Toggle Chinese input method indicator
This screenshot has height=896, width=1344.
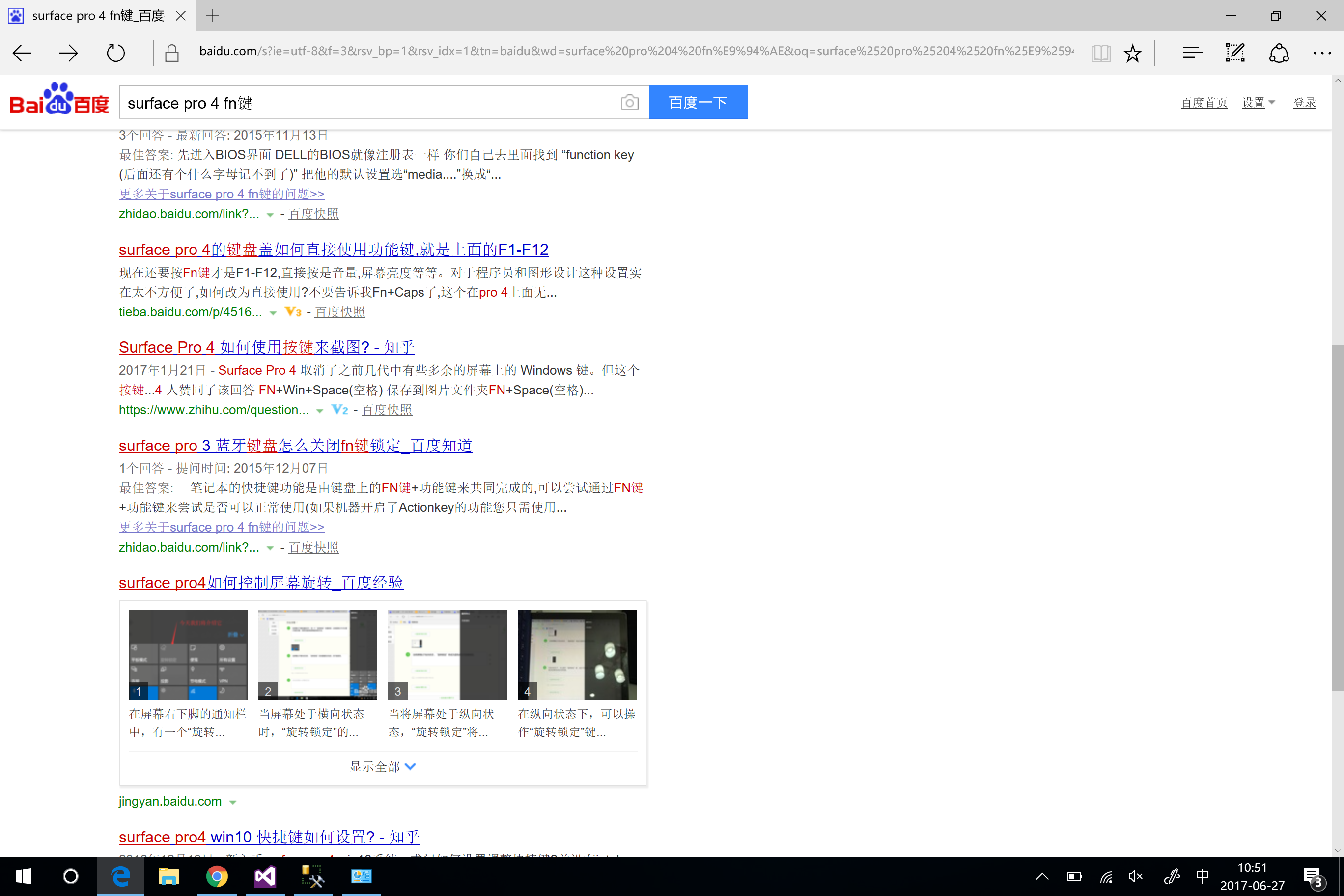[1203, 876]
